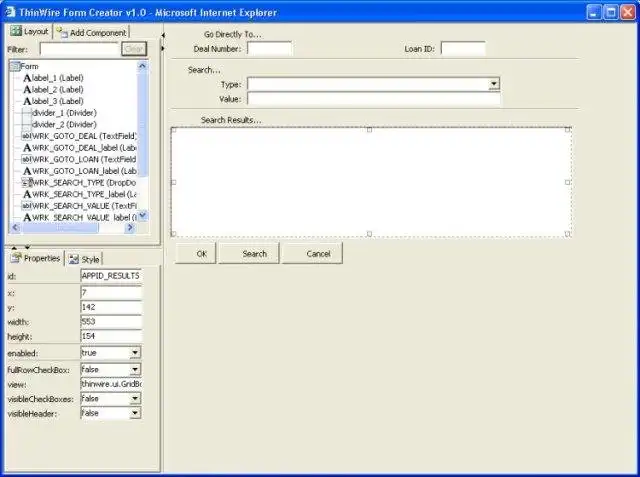Click the tree scroll up arrow
The width and height of the screenshot is (640, 477).
pos(142,65)
